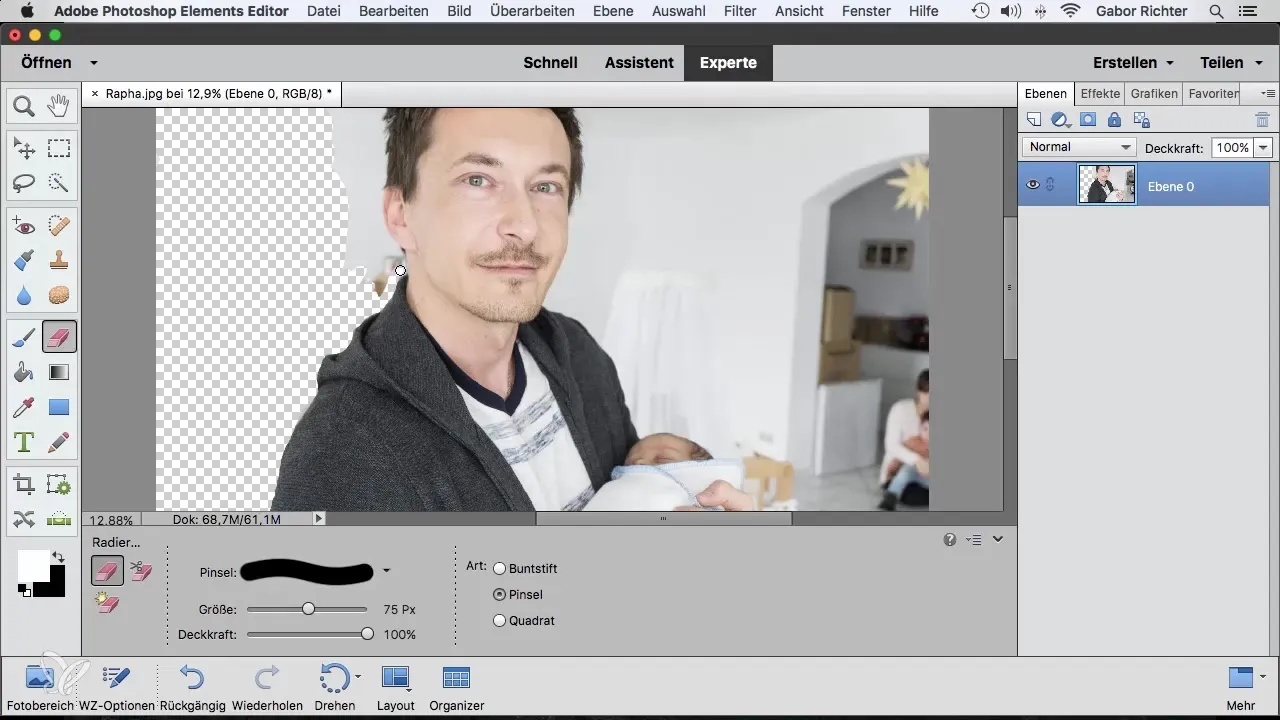Screen dimensions: 1280x720
Task: Adjust the Größe brush size slider
Action: [308, 608]
